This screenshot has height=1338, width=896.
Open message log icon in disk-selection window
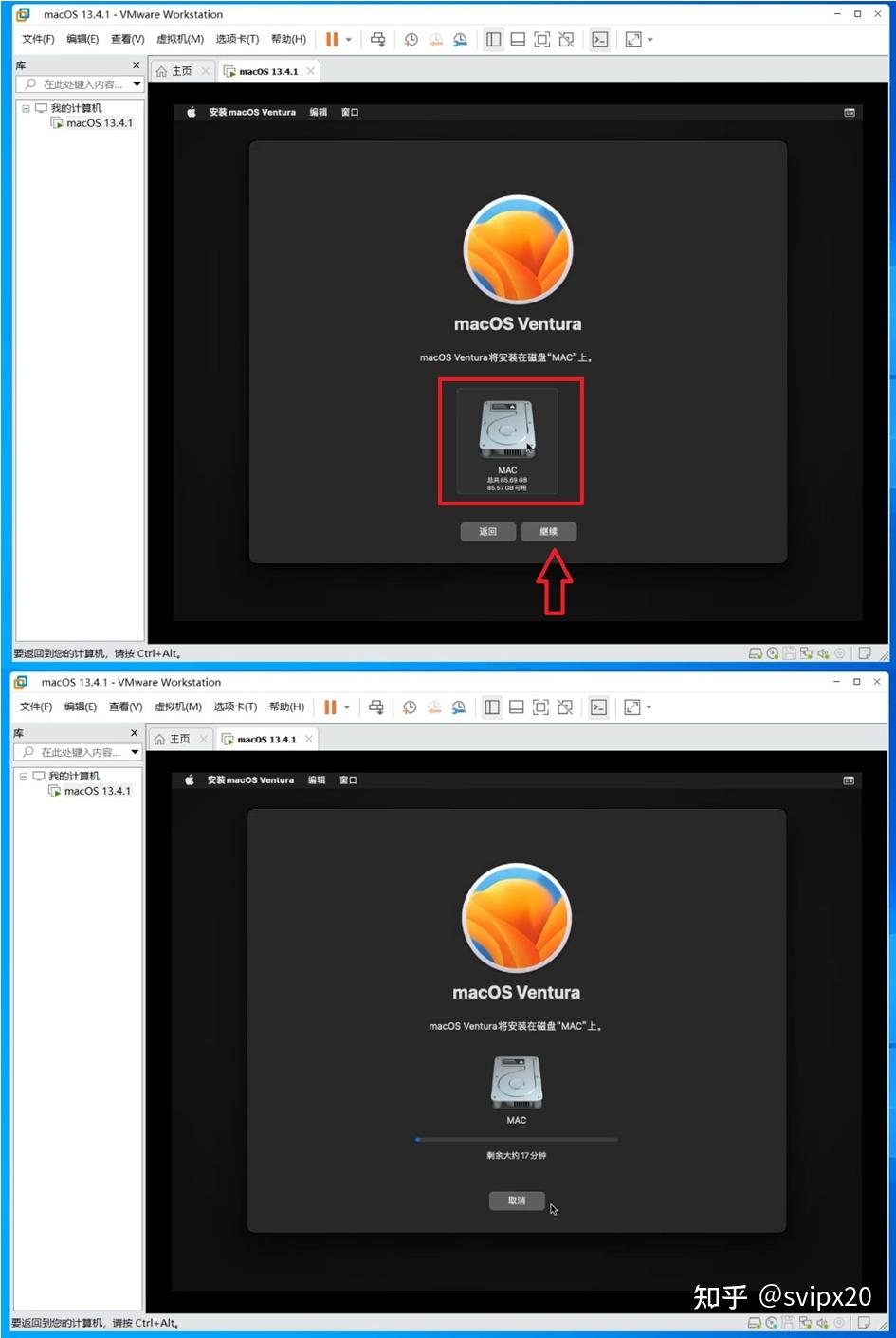tap(864, 653)
